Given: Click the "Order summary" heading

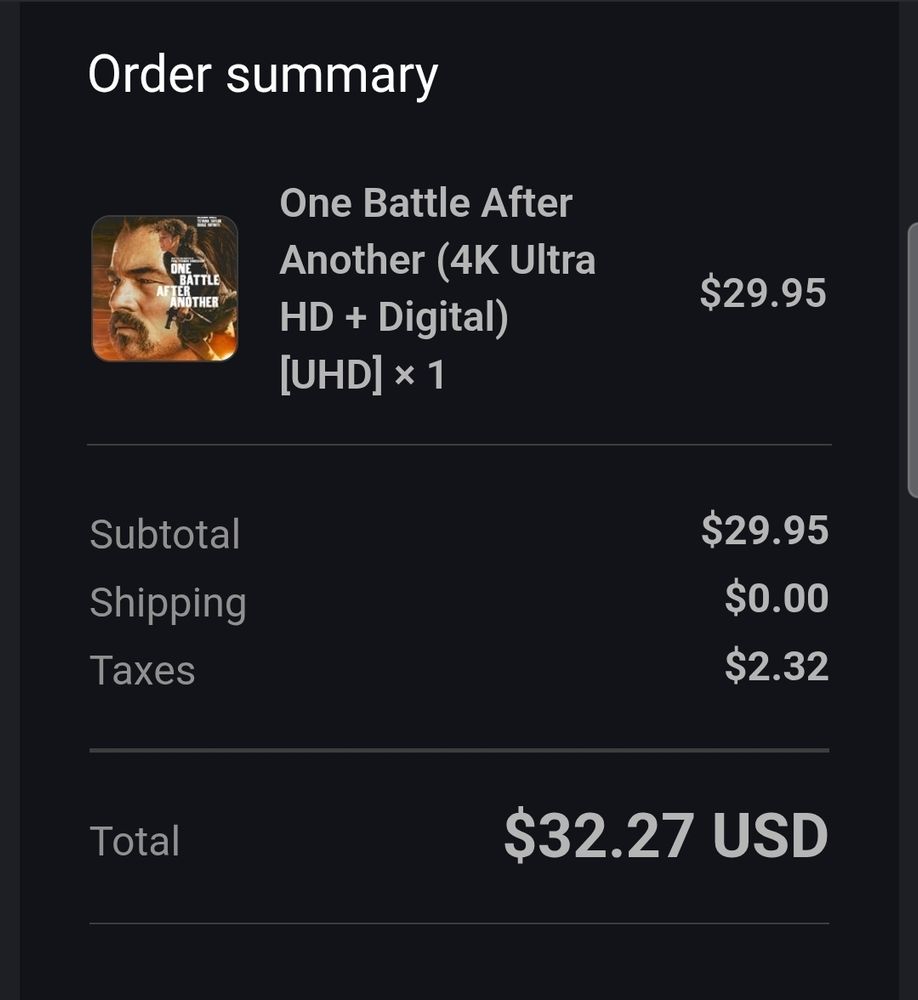Looking at the screenshot, I should point(263,75).
